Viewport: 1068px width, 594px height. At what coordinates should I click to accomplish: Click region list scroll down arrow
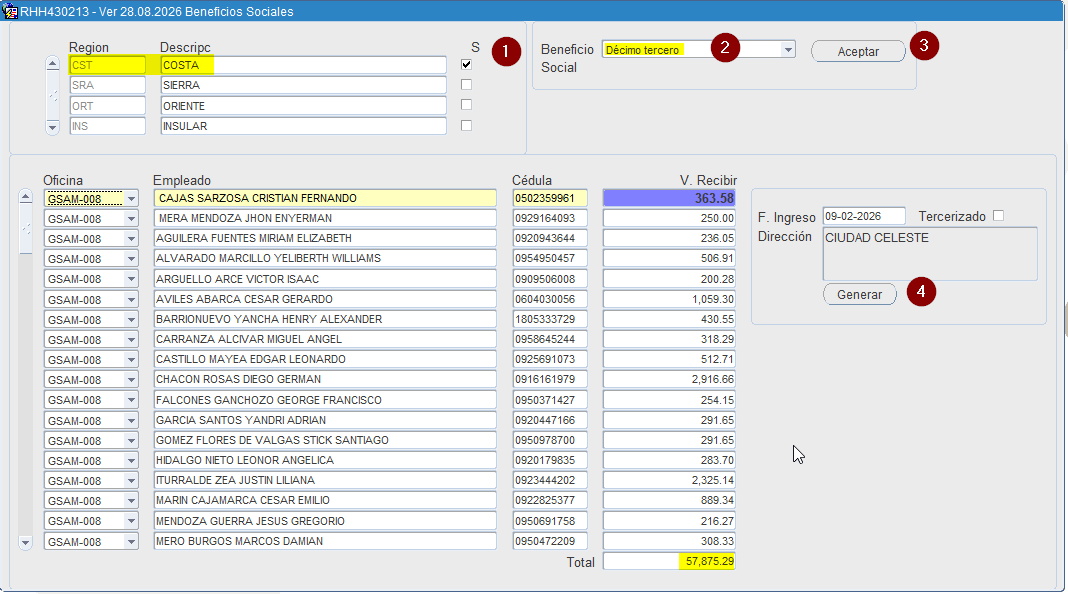tap(52, 127)
